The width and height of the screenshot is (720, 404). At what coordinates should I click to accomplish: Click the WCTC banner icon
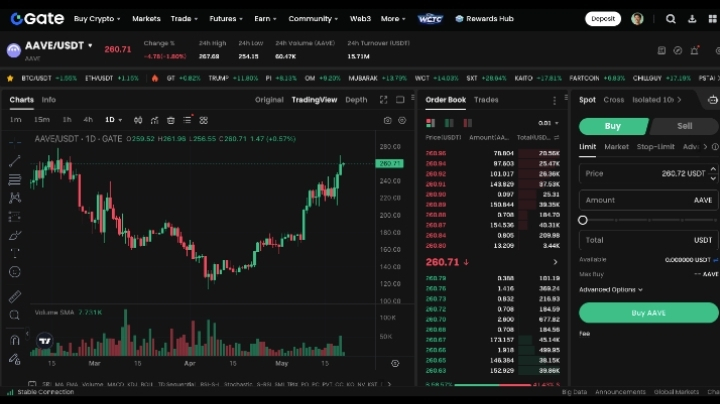pos(430,19)
